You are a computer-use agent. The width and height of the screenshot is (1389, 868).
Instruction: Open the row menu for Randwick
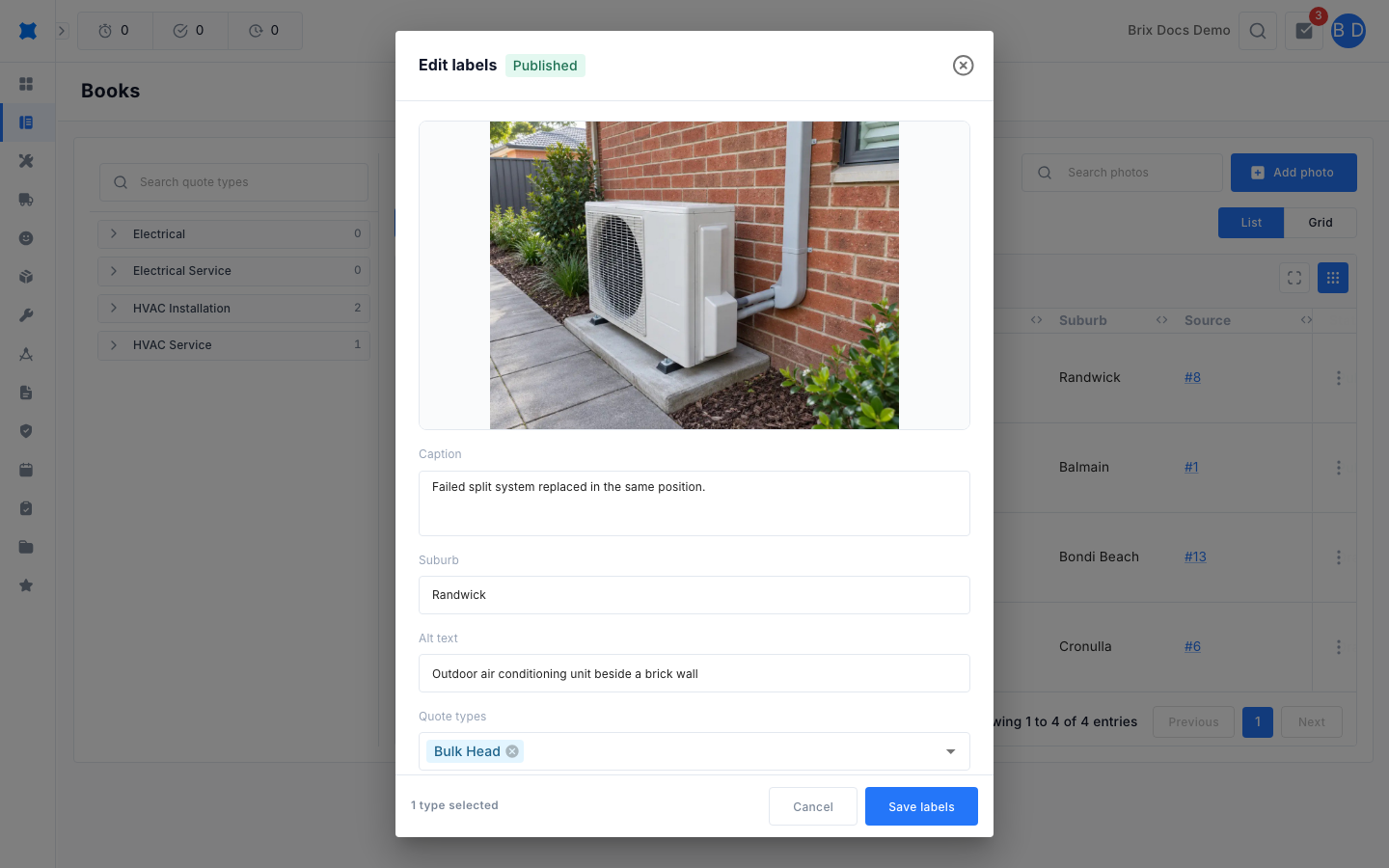click(1339, 378)
